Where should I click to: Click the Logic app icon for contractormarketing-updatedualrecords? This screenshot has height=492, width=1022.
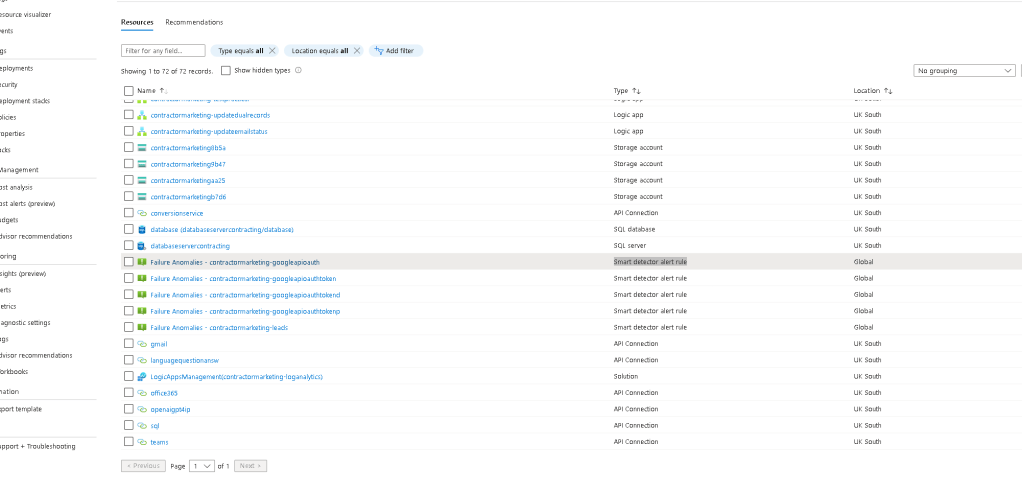[x=141, y=115]
